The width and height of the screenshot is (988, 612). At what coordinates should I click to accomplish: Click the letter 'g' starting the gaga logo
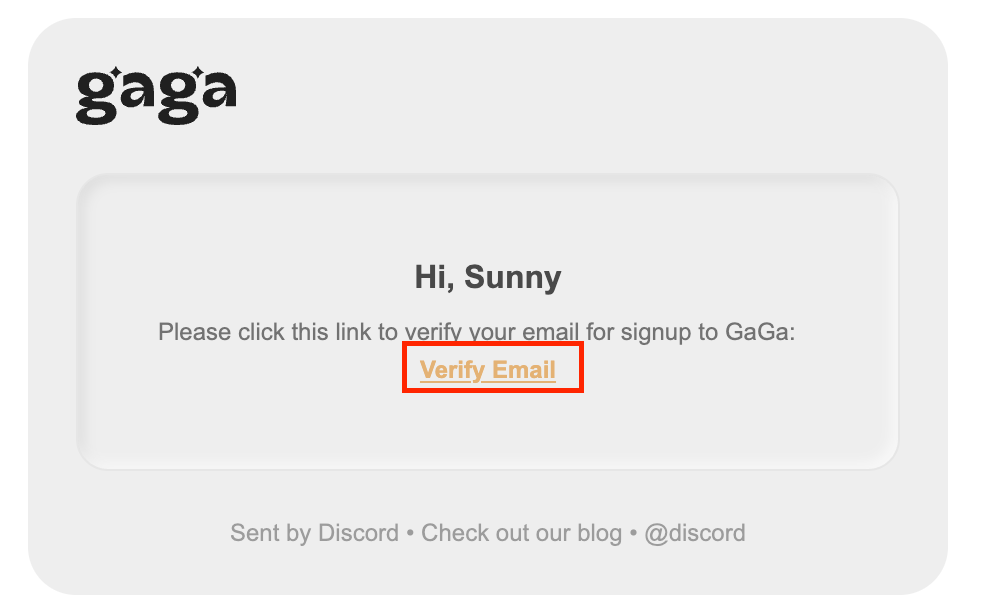pos(95,99)
